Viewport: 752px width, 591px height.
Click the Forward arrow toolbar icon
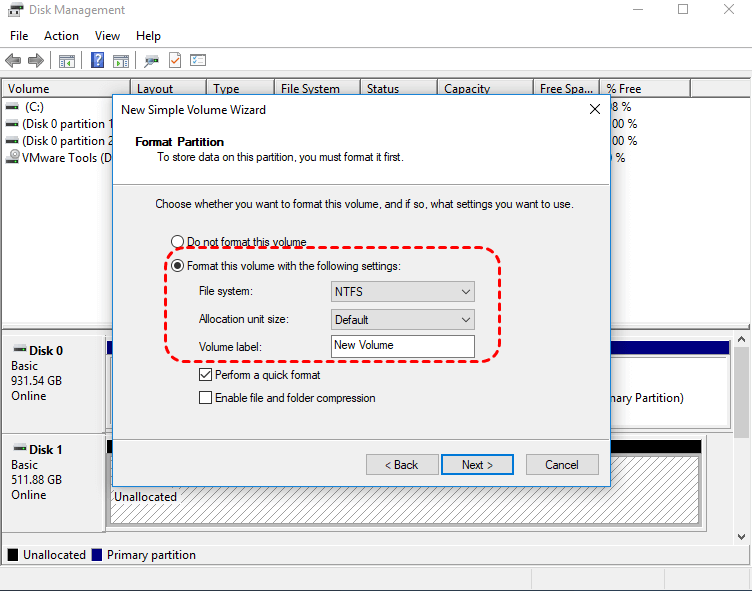coord(36,61)
